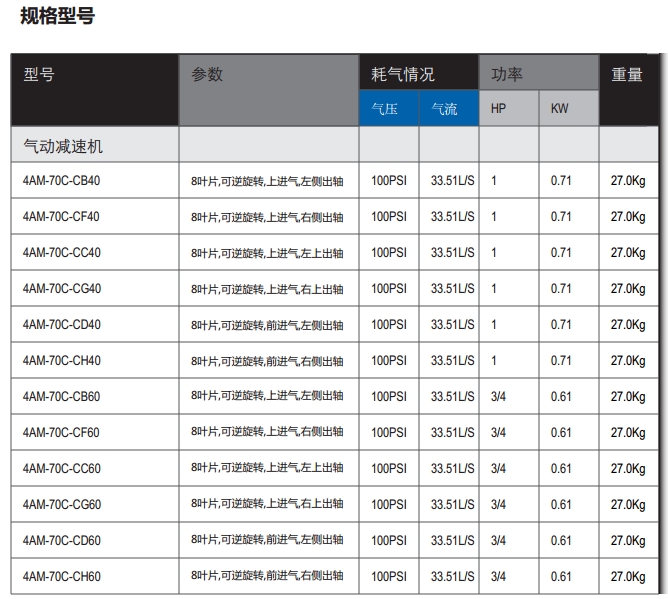Select the 4AM-70C-CH40 row label
668x599 pixels.
61,361
